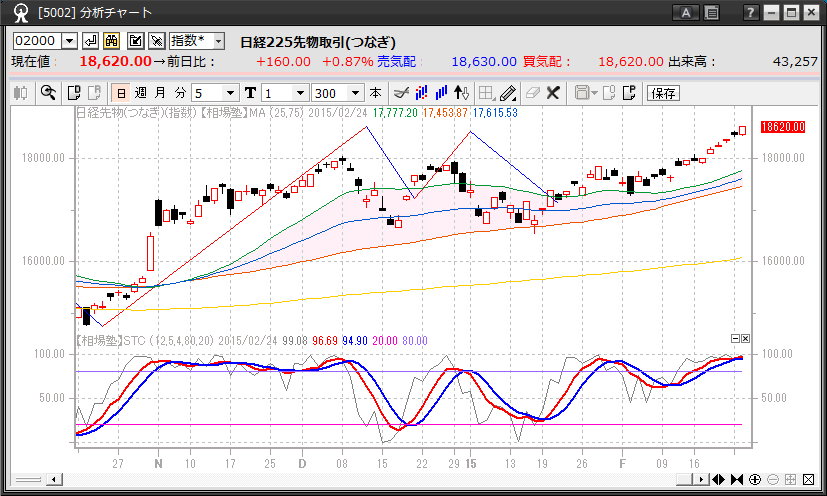Expand the 指数* category dropdown
Screen dimensions: 827x496
click(x=218, y=41)
